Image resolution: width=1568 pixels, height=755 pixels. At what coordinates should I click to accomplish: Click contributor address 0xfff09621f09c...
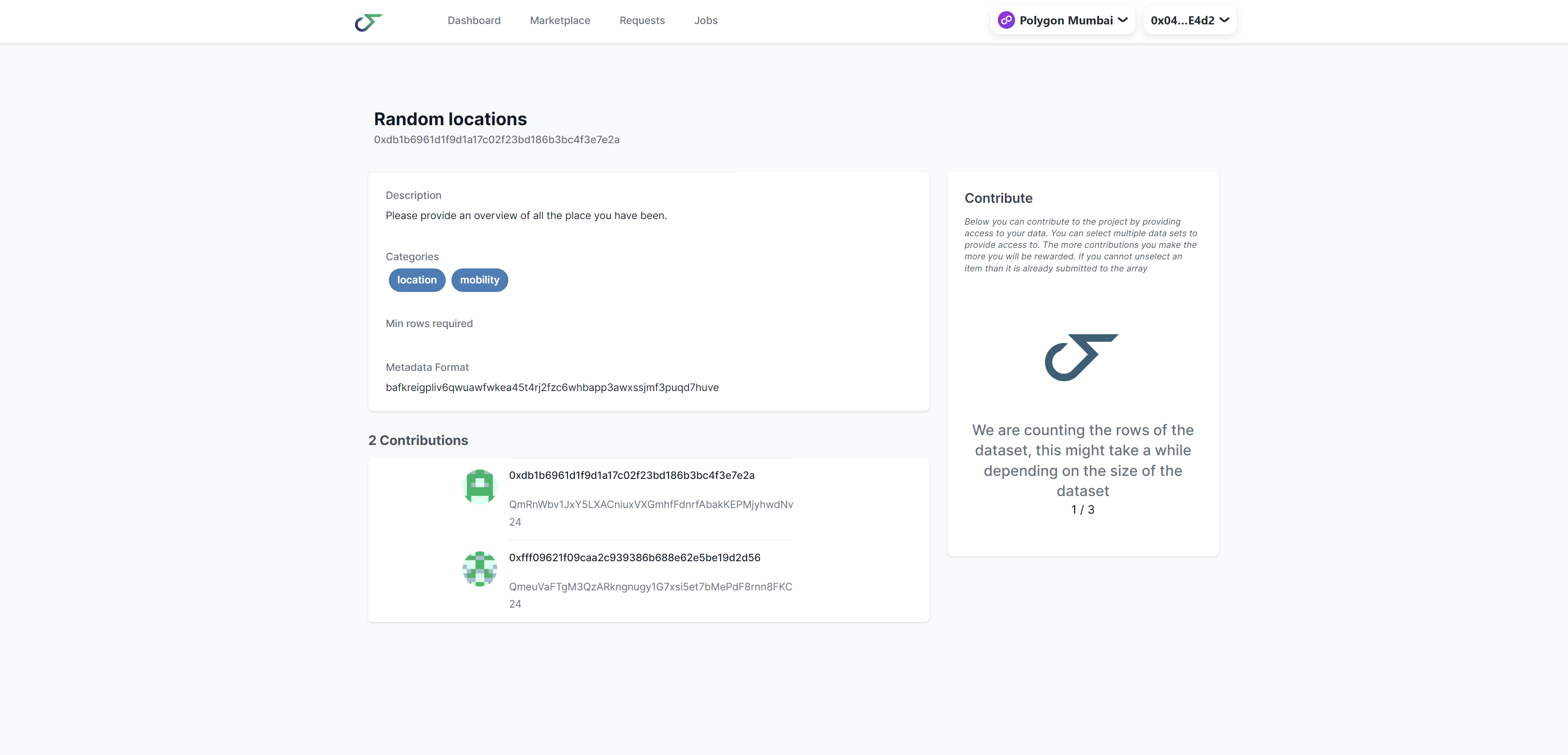[x=634, y=557]
